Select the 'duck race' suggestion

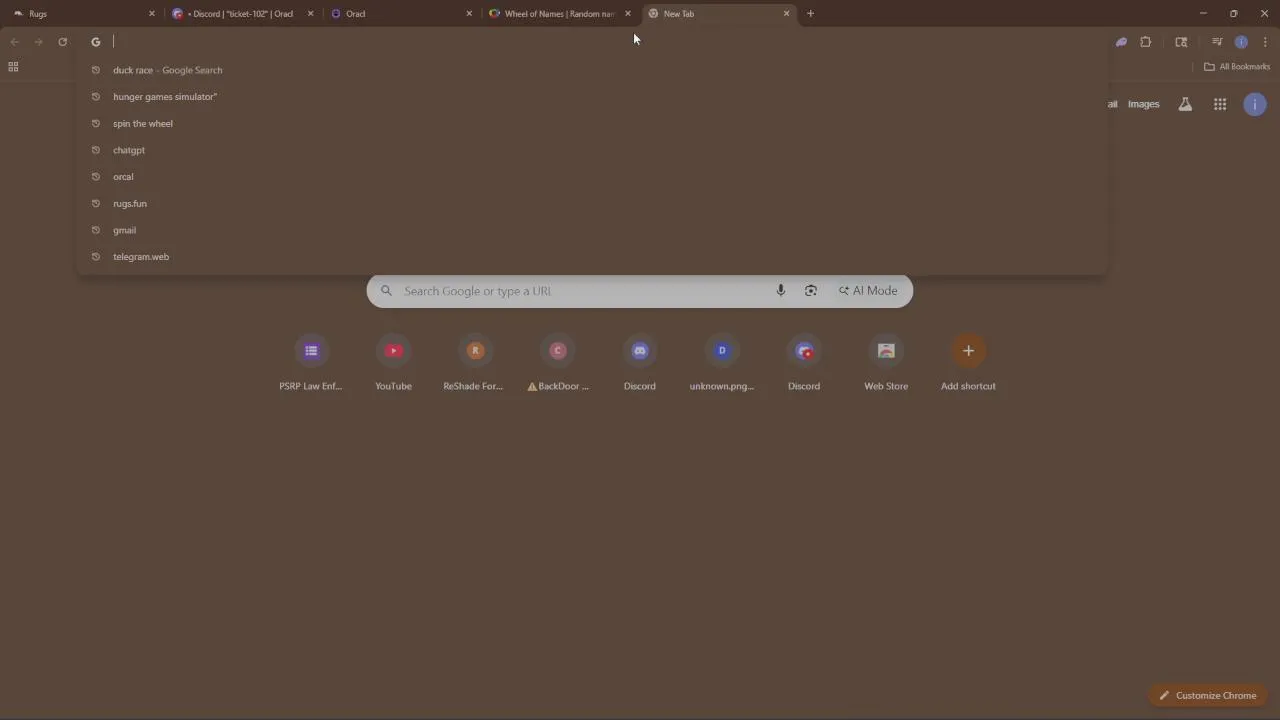click(x=592, y=70)
